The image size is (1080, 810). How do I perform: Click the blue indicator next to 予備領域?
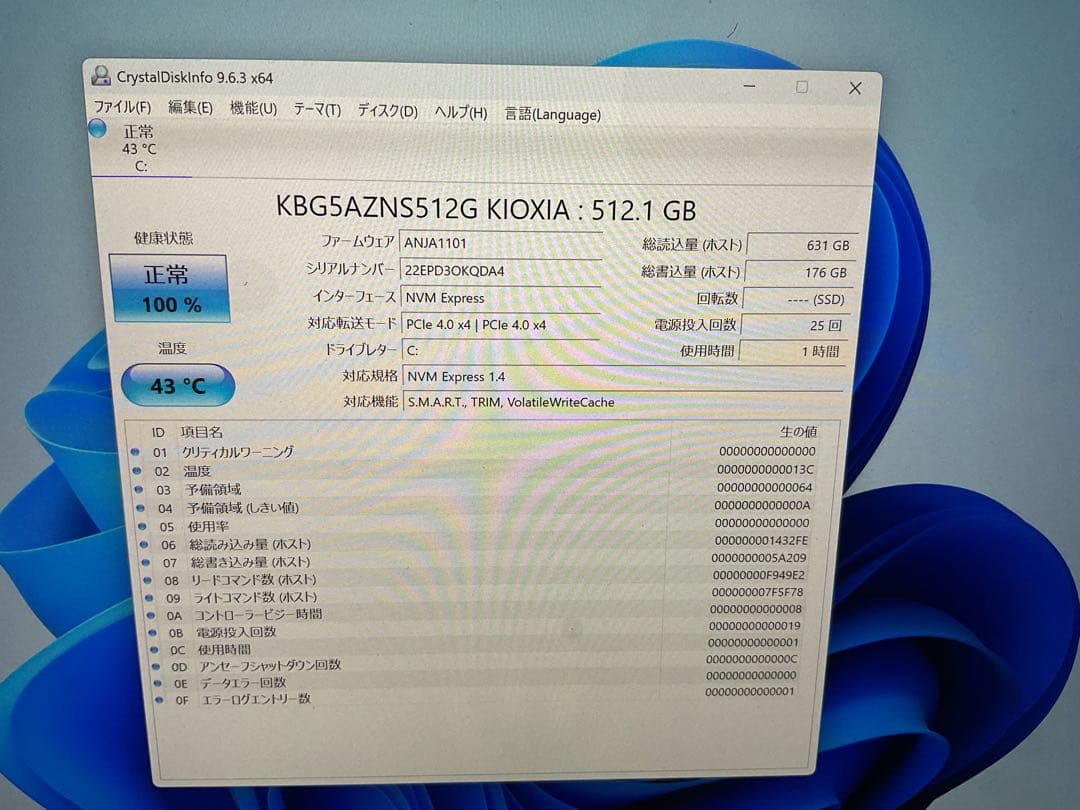coord(137,489)
